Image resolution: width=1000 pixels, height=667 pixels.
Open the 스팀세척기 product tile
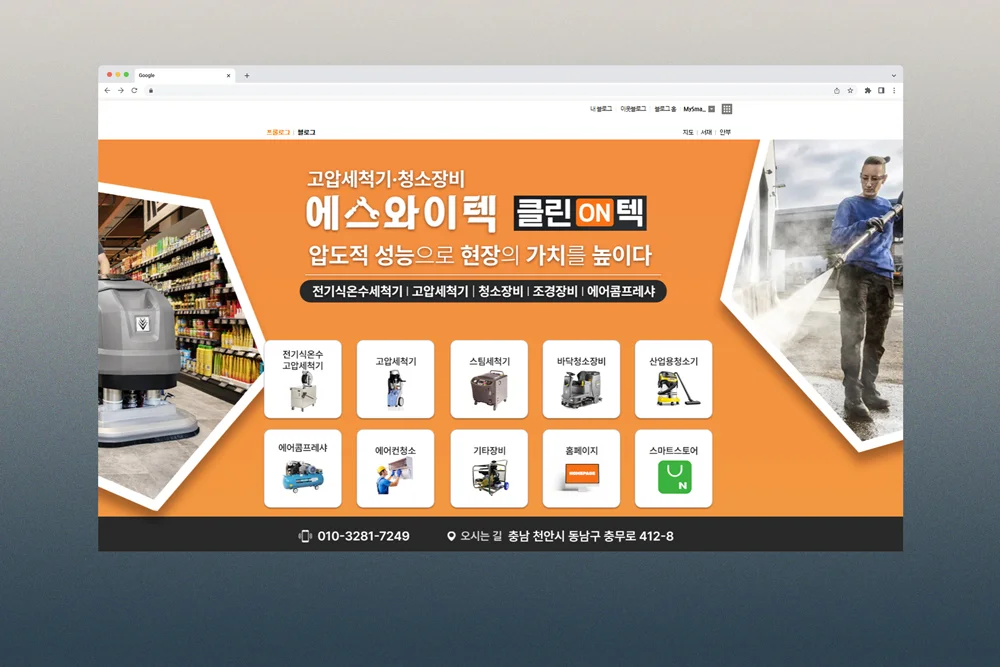click(489, 379)
